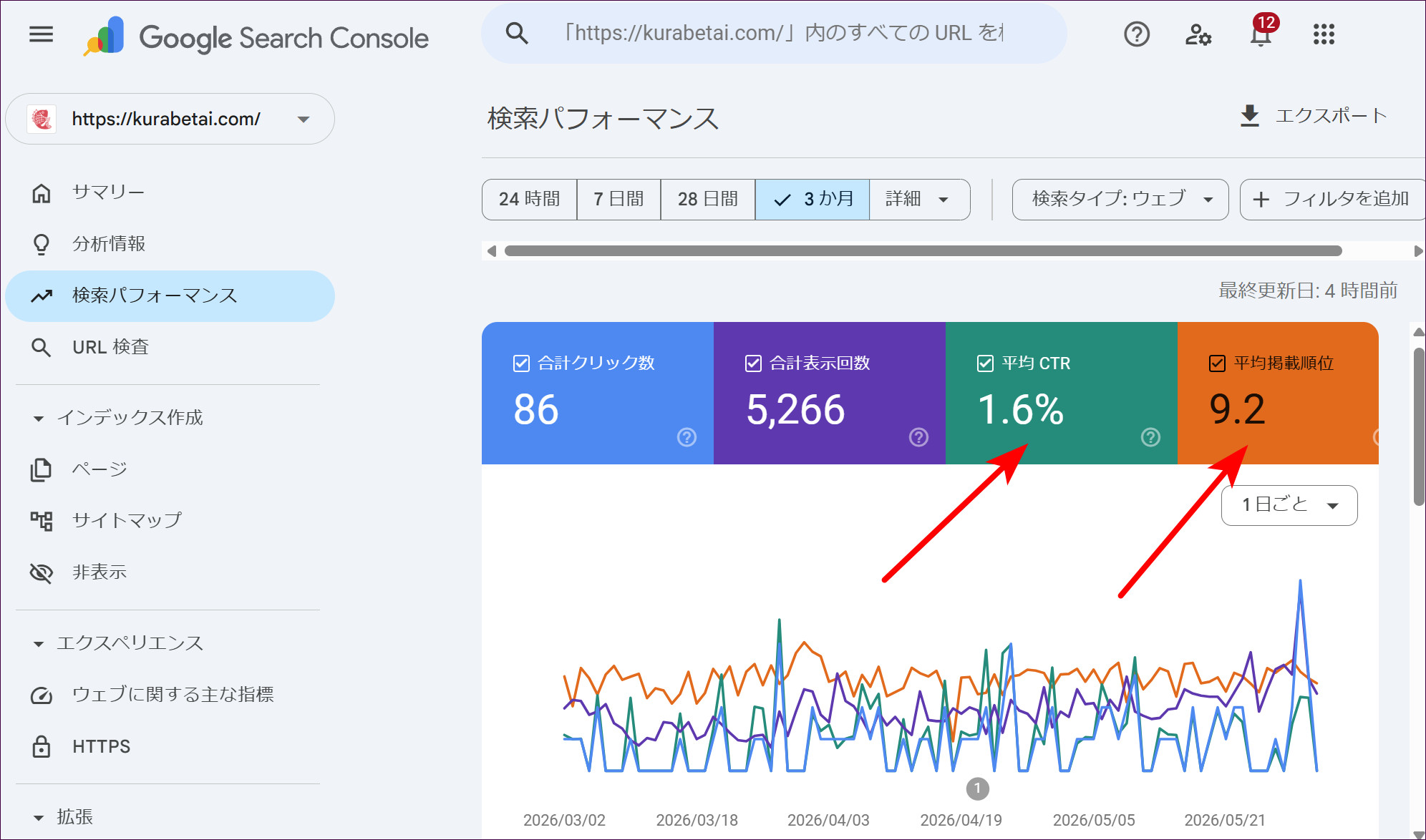Open the Google apps grid

(1324, 34)
